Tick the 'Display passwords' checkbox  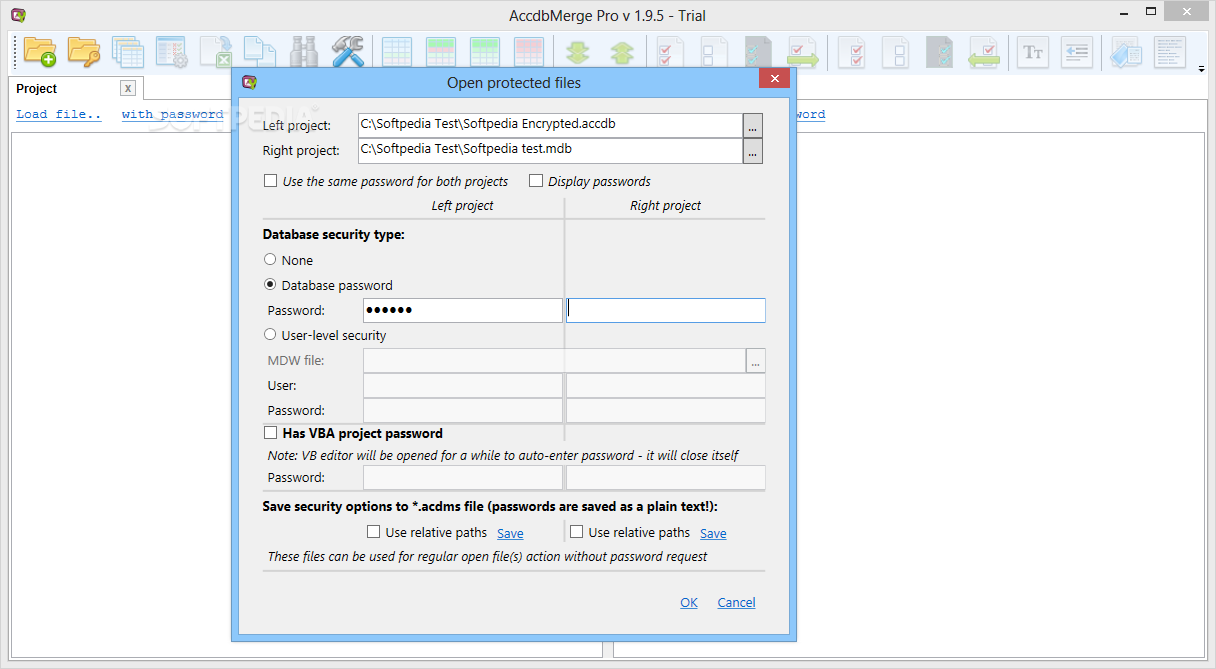click(536, 181)
